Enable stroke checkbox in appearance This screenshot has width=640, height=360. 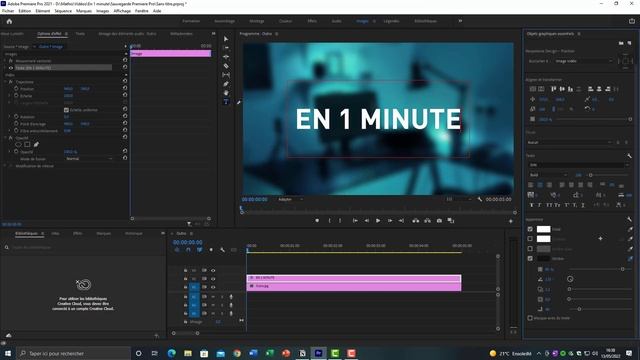(530, 239)
